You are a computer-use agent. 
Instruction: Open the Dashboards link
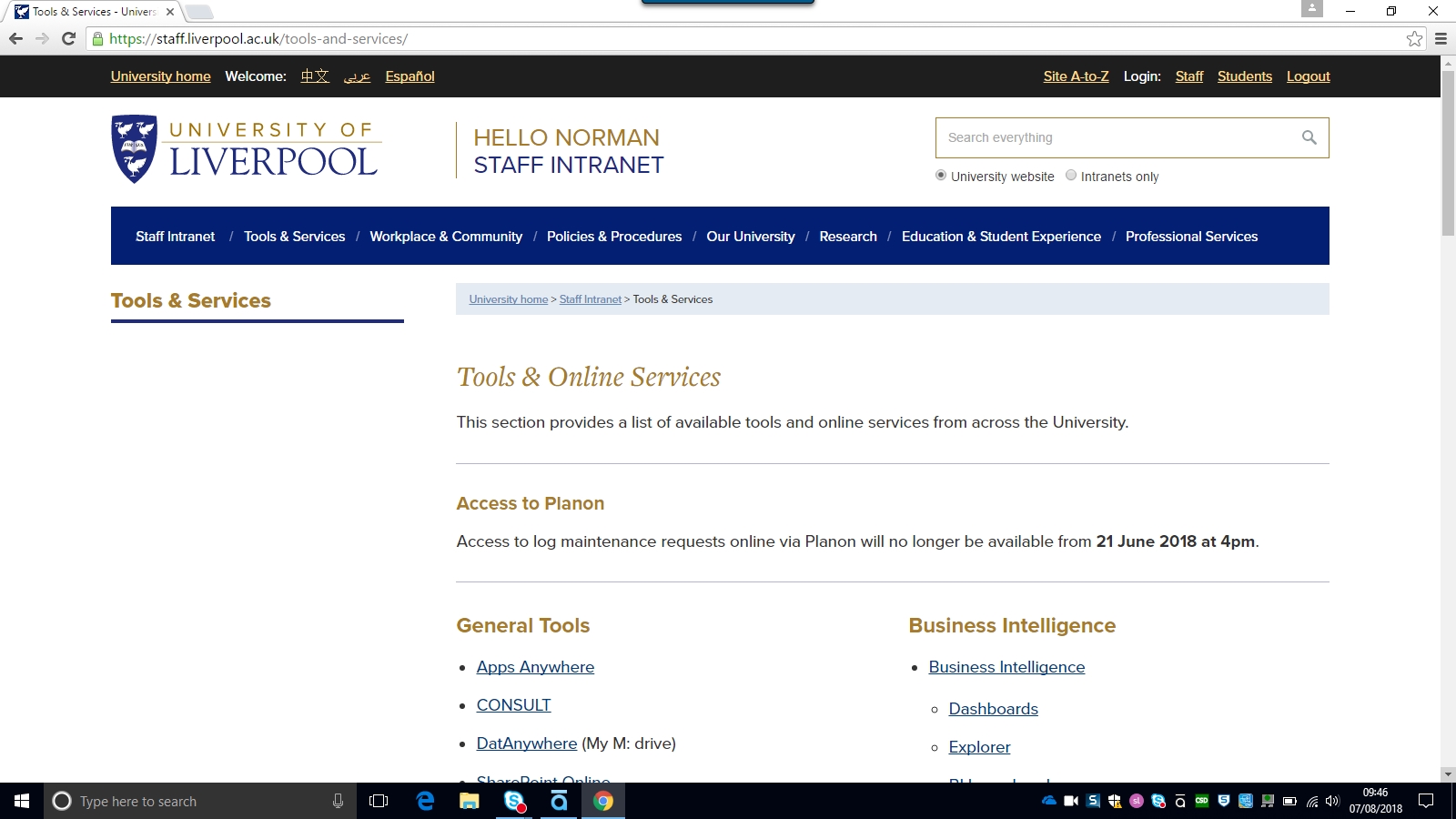tap(993, 709)
